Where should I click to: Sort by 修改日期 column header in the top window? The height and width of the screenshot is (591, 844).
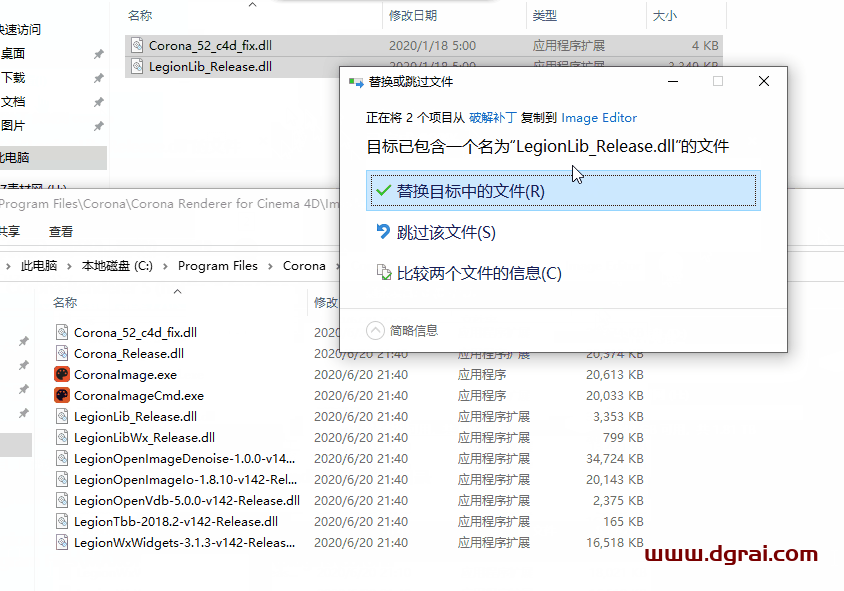413,15
